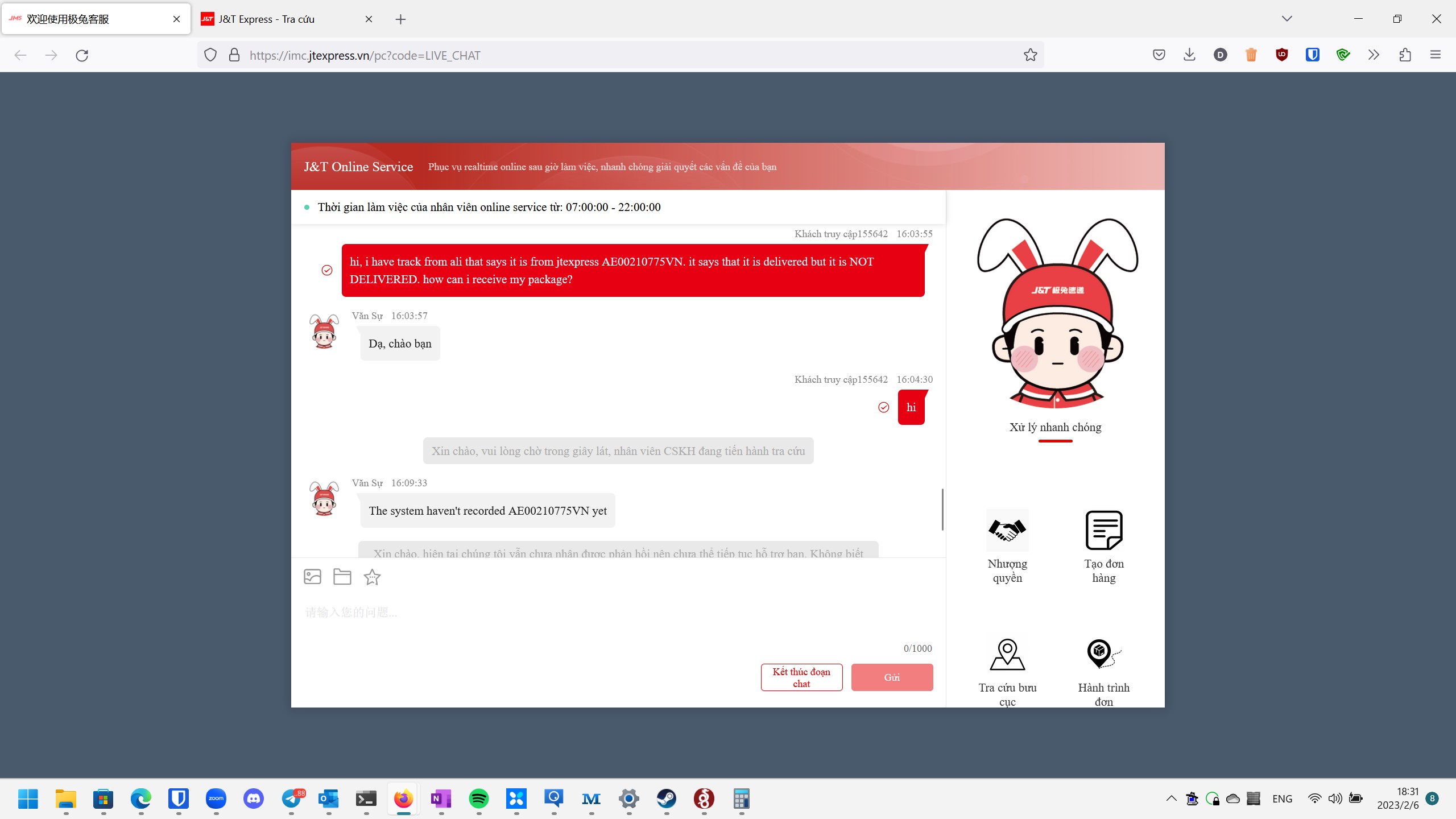This screenshot has height=819, width=1456.
Task: Click the image upload icon in chat
Action: [312, 577]
